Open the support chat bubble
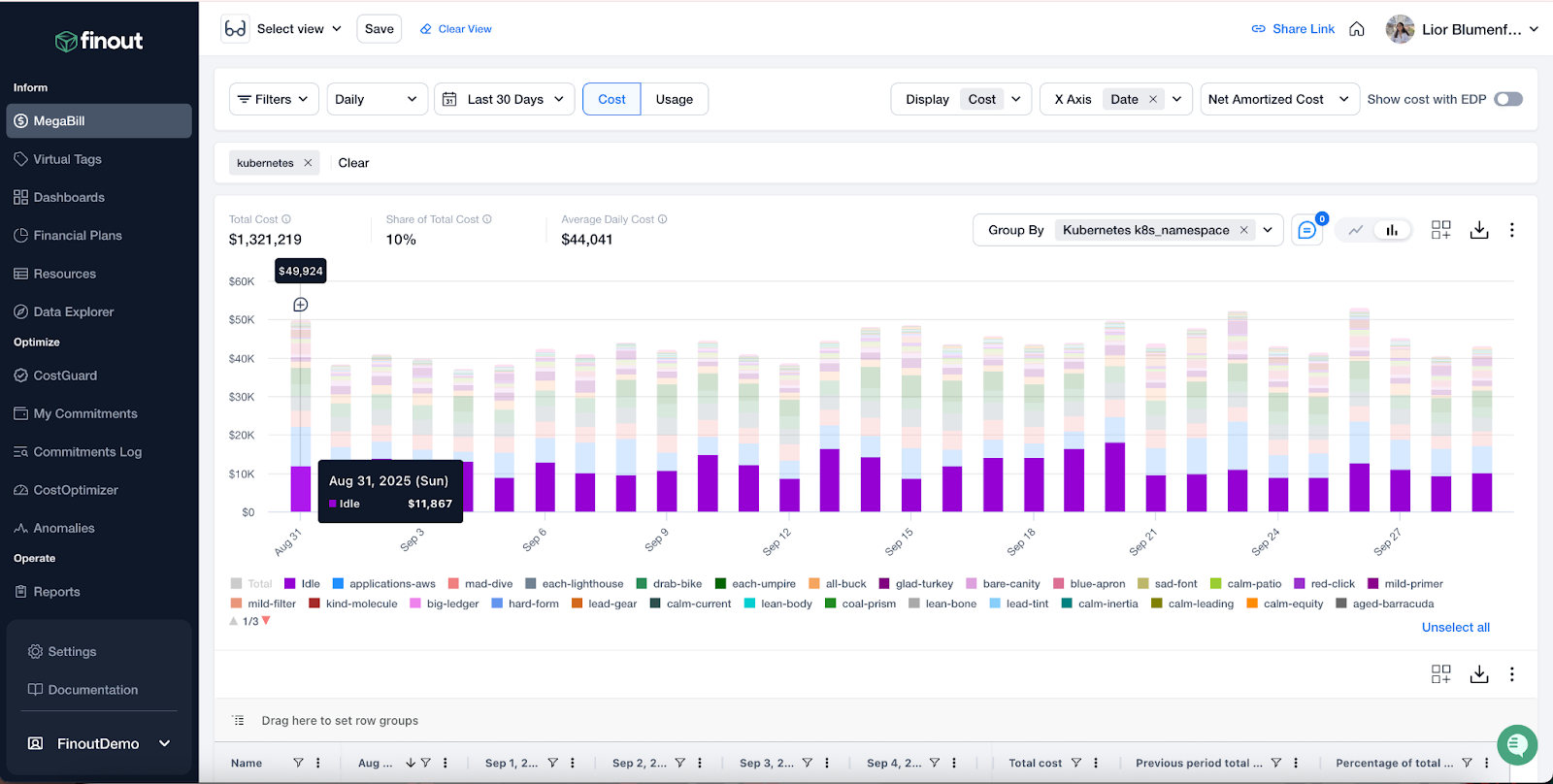1553x784 pixels. coord(1516,745)
